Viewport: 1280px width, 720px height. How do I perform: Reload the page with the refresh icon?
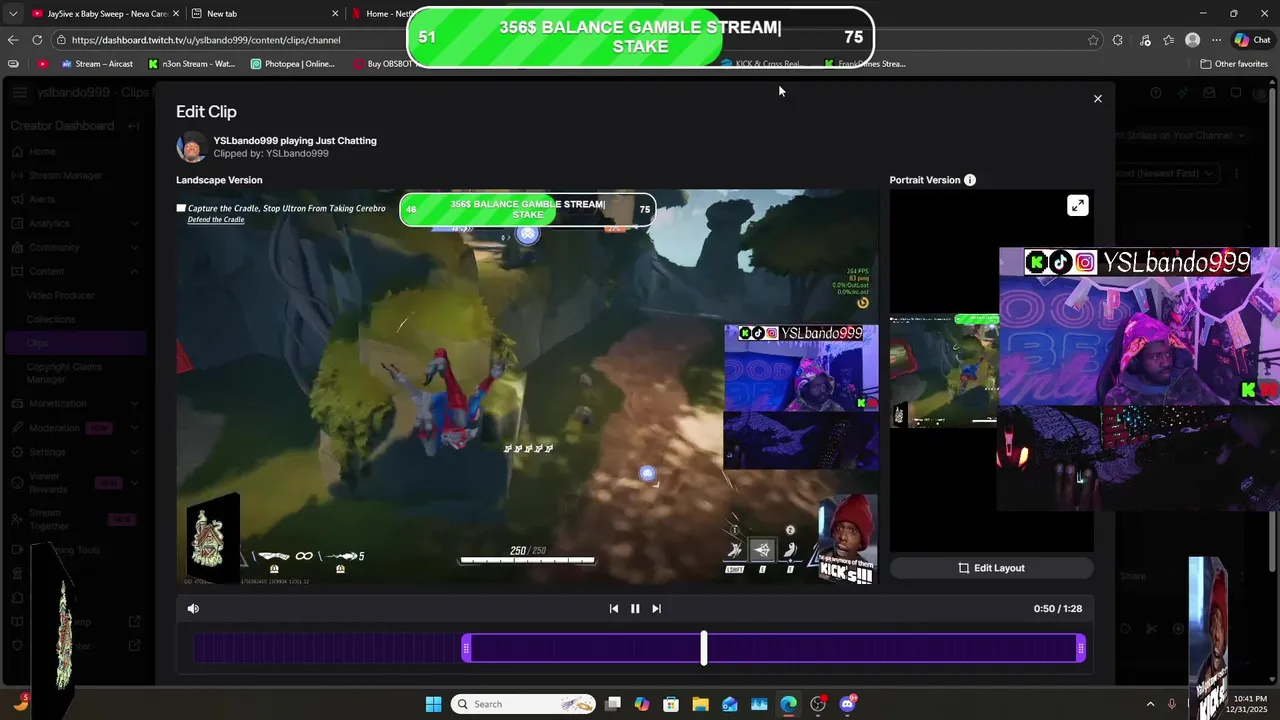point(37,40)
